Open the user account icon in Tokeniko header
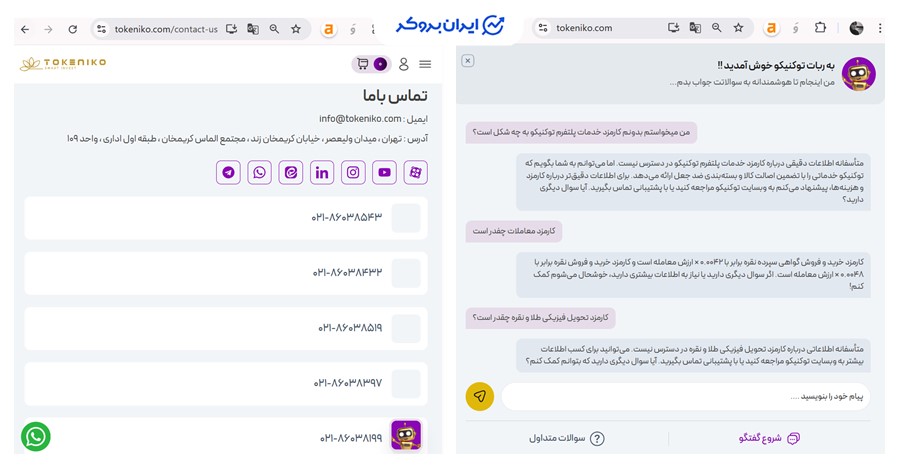 (404, 64)
